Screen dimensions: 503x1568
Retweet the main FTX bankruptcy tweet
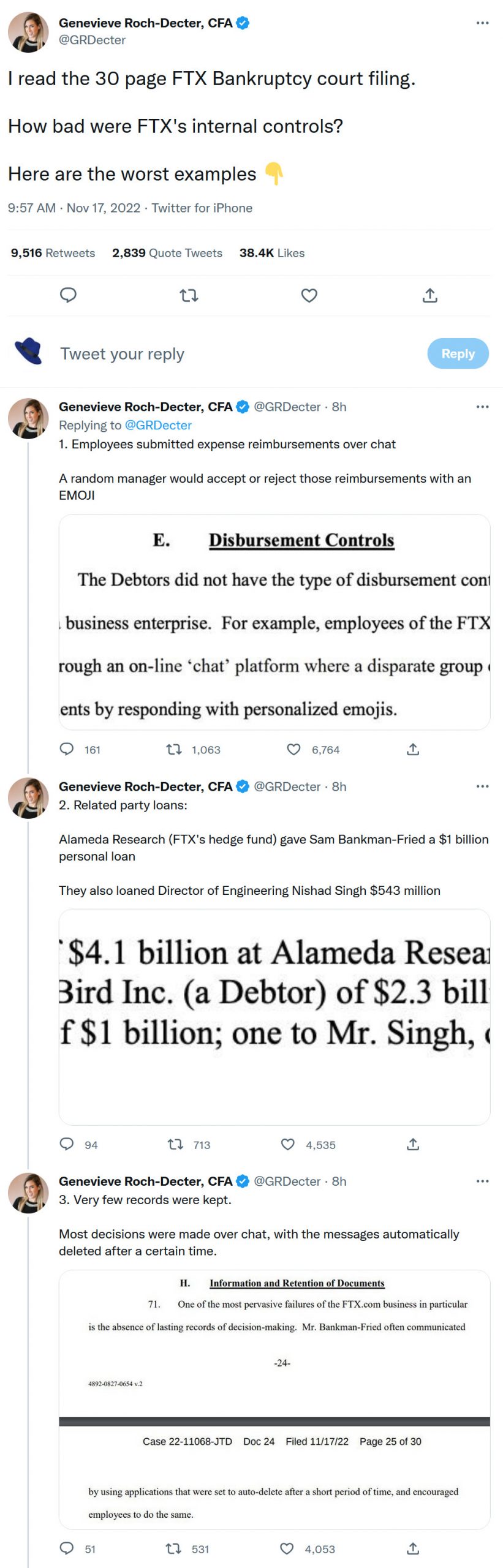[189, 296]
